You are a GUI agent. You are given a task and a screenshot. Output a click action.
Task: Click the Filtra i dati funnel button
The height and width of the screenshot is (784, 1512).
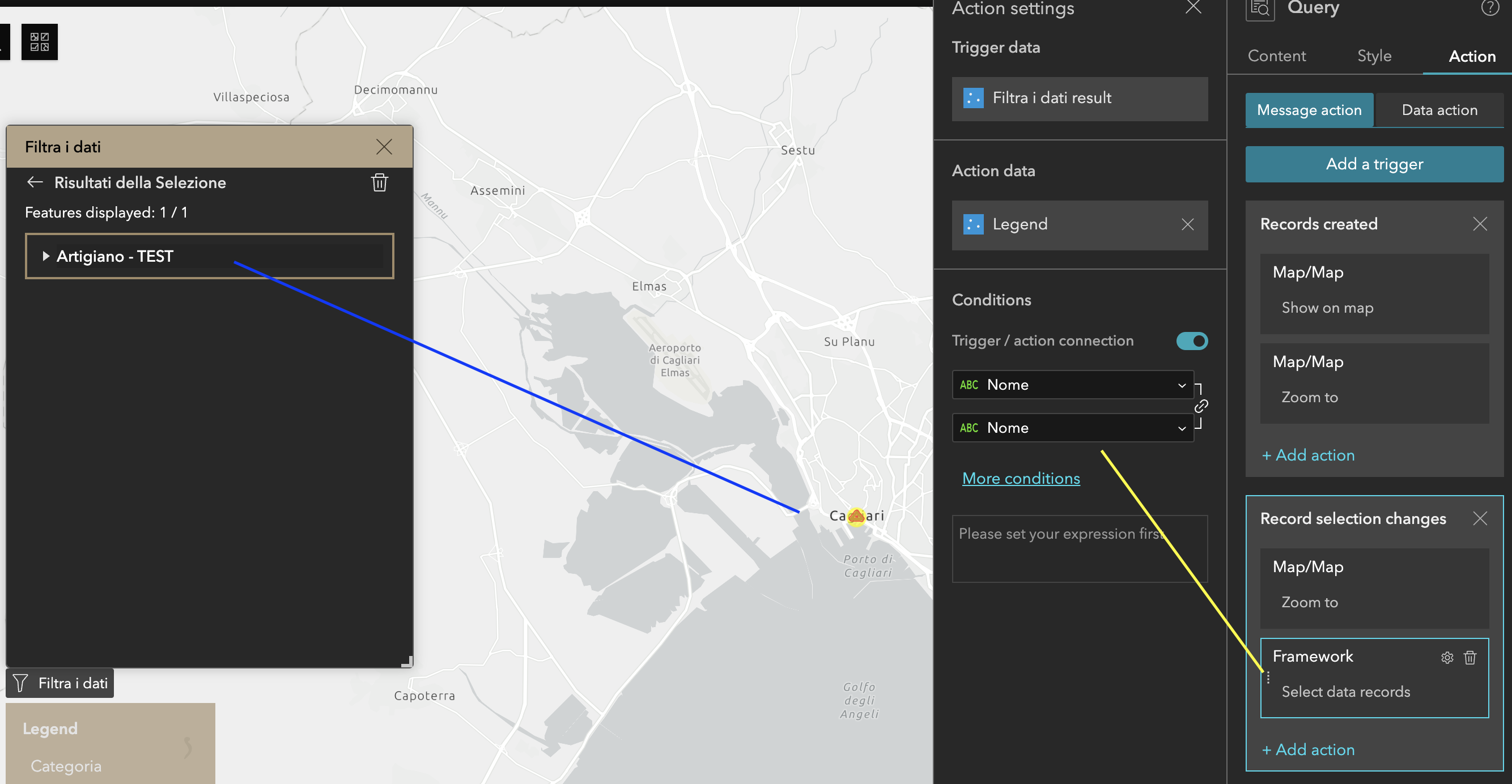point(60,683)
